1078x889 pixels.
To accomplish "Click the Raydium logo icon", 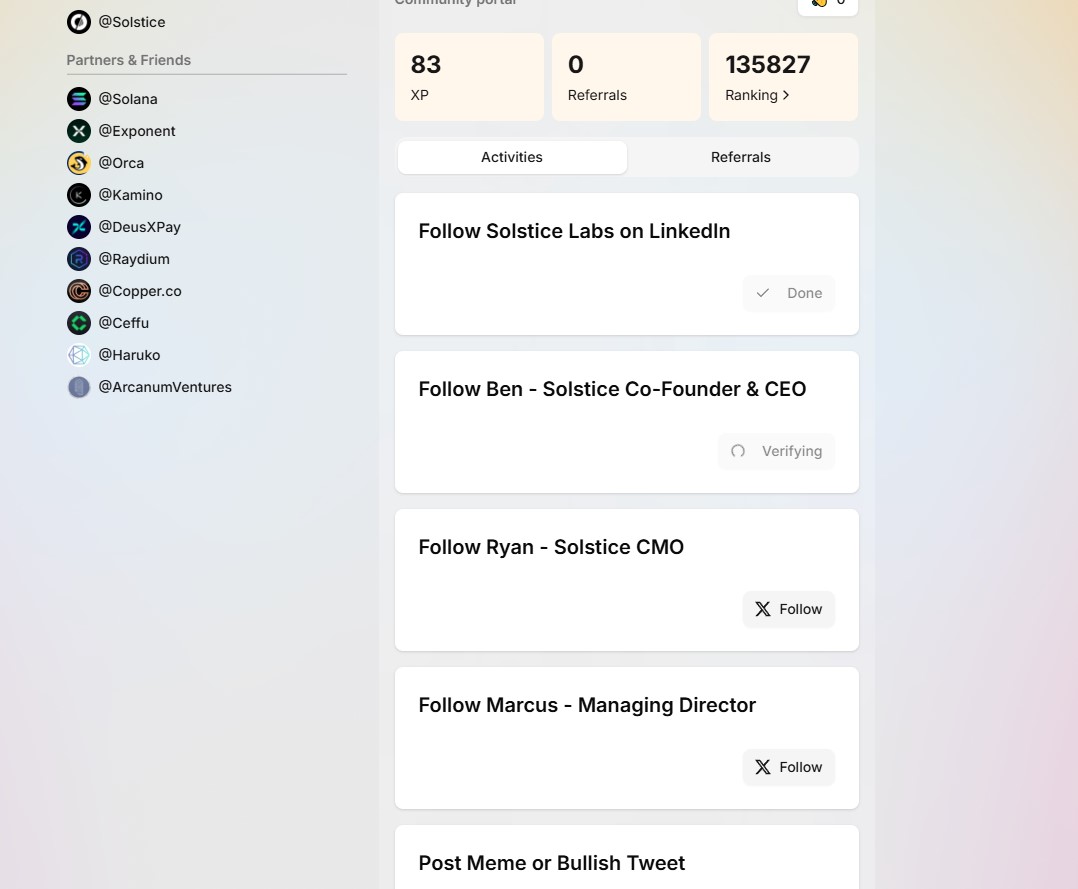I will coord(78,259).
